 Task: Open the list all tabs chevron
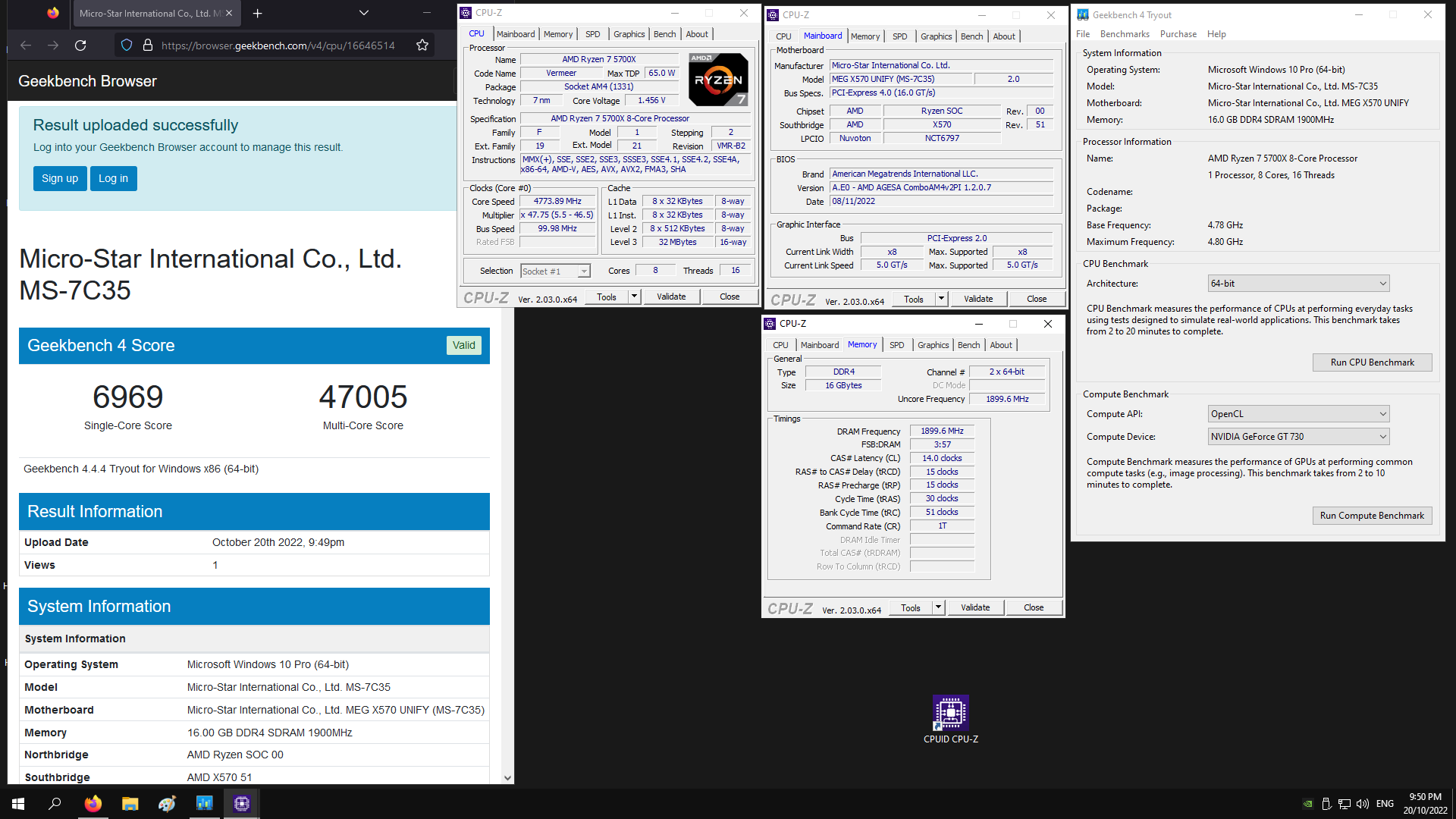click(364, 13)
